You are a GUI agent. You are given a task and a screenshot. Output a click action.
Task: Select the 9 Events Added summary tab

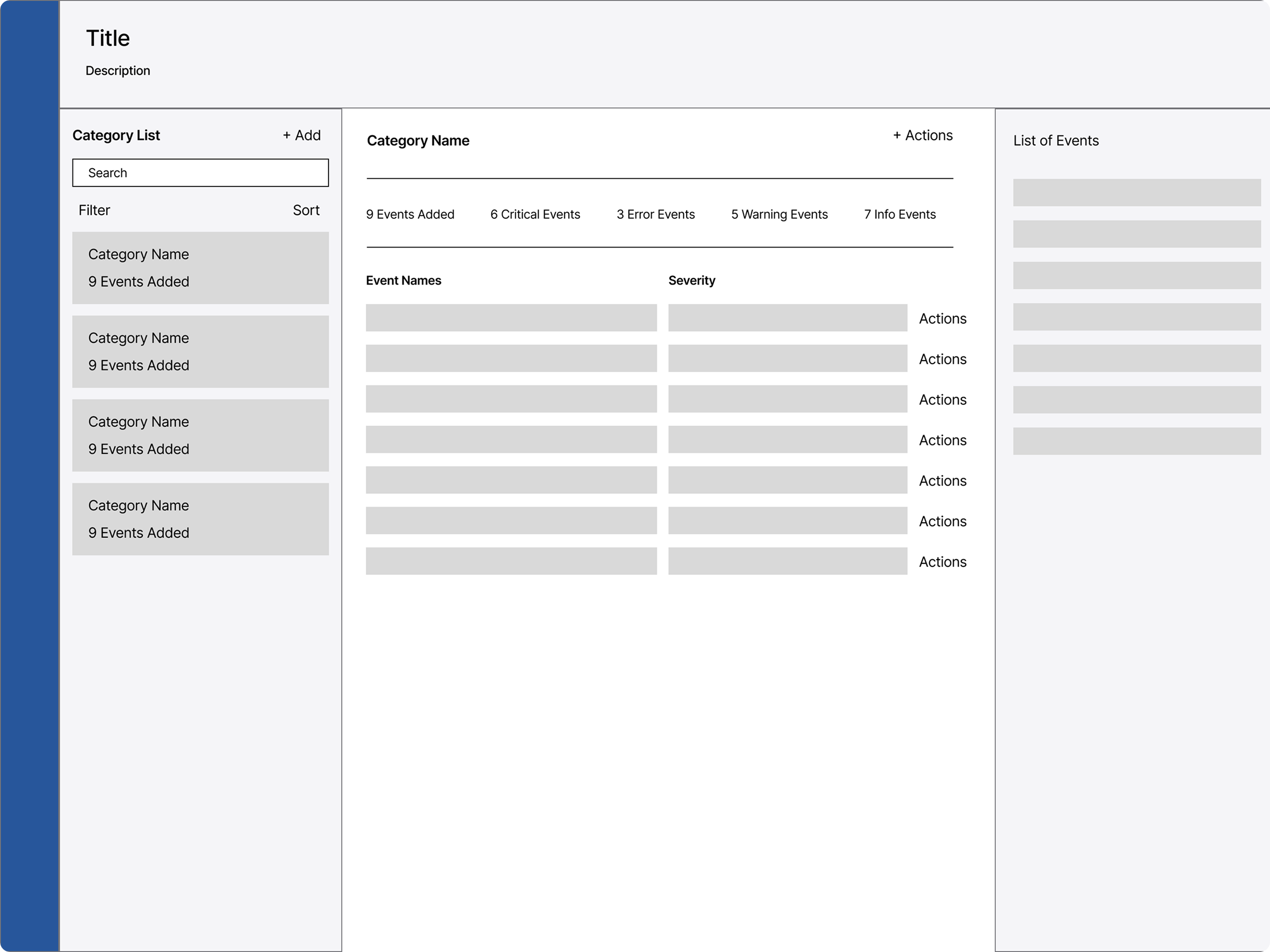[x=410, y=215]
